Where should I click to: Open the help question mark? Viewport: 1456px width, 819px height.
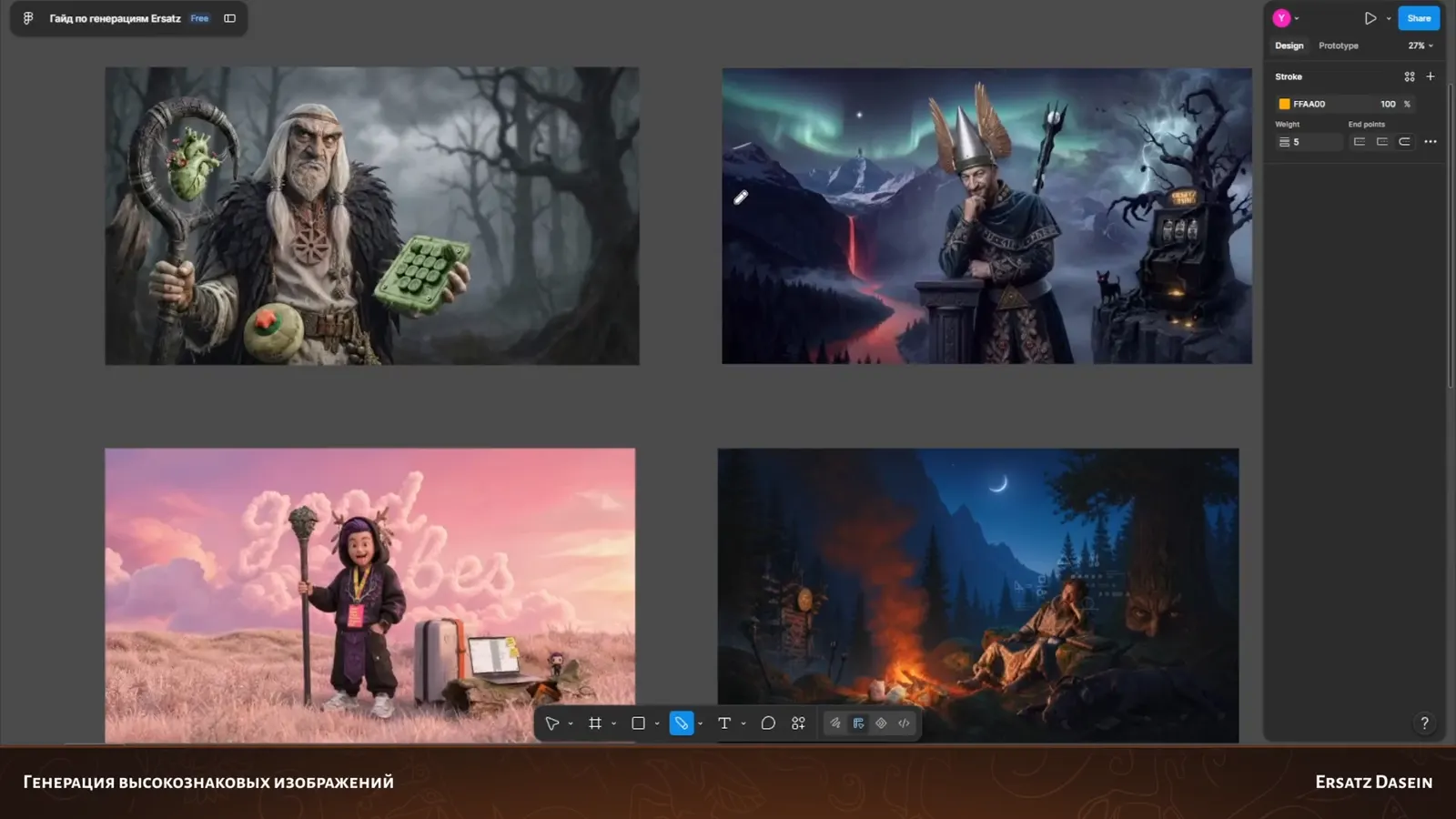[x=1424, y=723]
